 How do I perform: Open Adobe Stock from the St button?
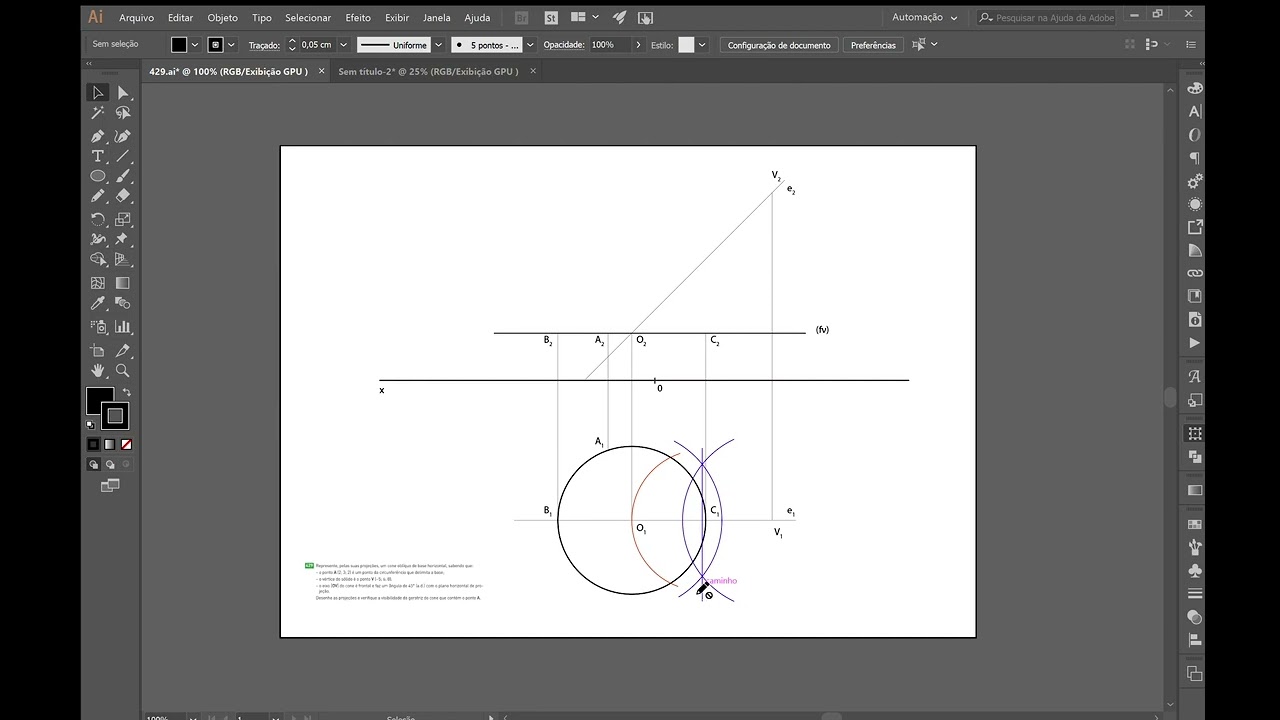[551, 18]
